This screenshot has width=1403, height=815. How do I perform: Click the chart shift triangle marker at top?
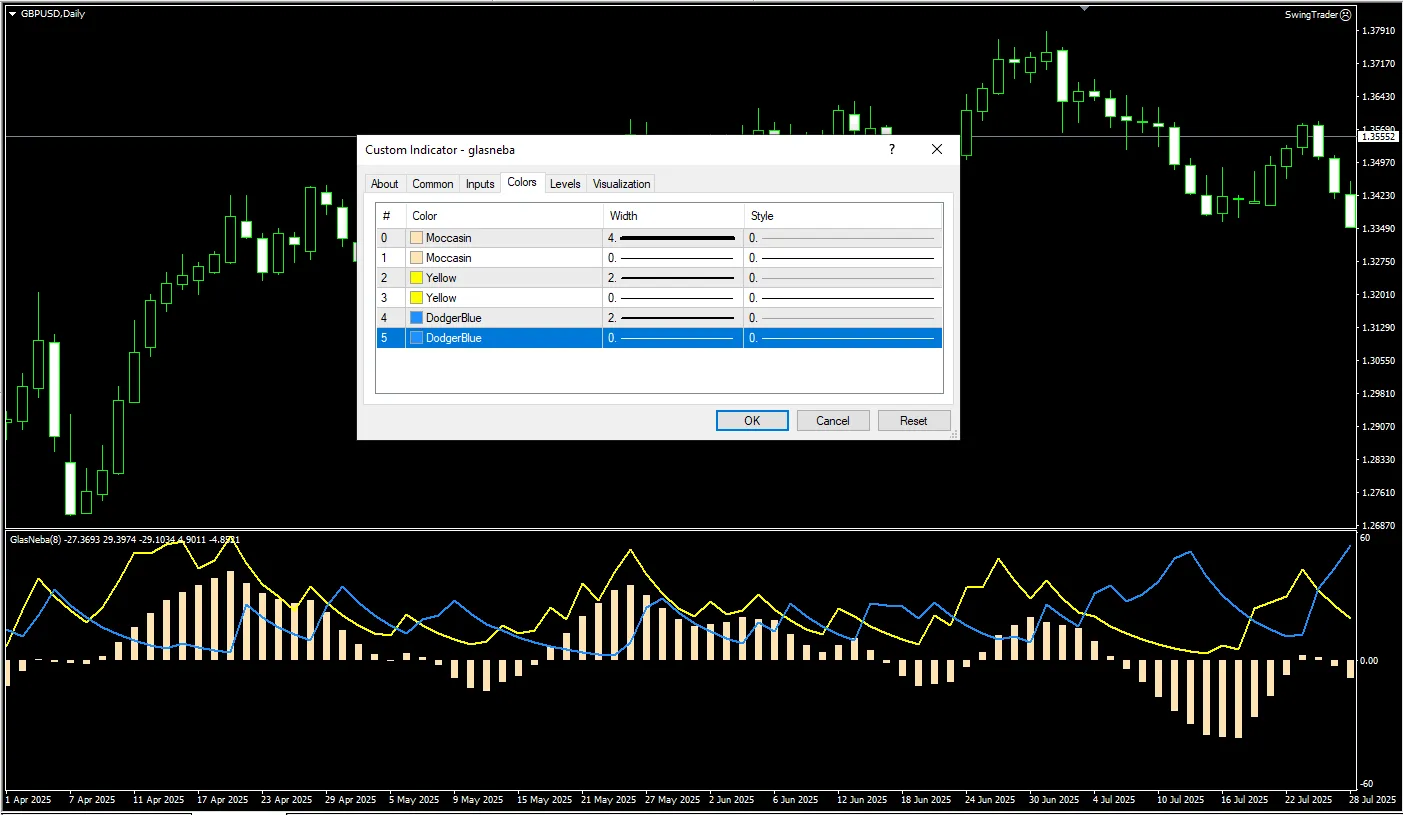pyautogui.click(x=1085, y=8)
